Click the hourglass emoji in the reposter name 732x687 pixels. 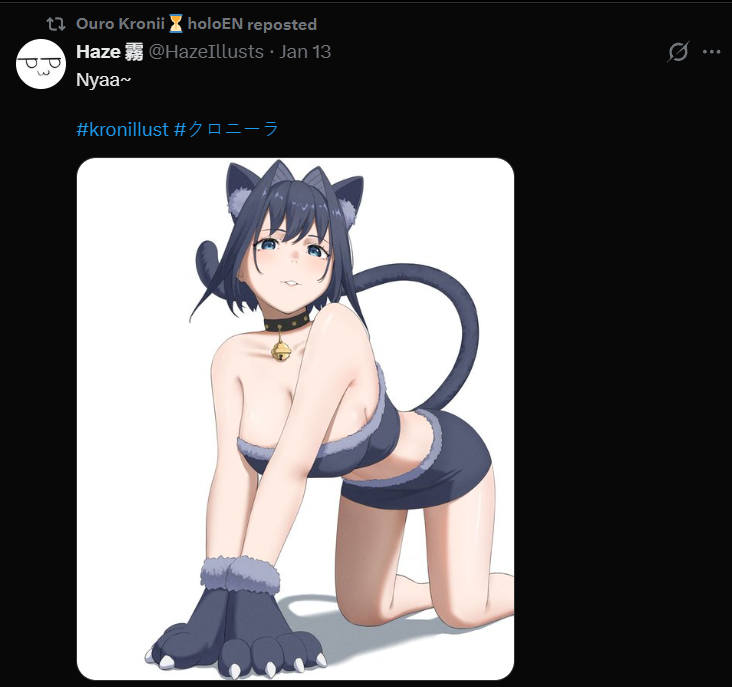click(176, 23)
